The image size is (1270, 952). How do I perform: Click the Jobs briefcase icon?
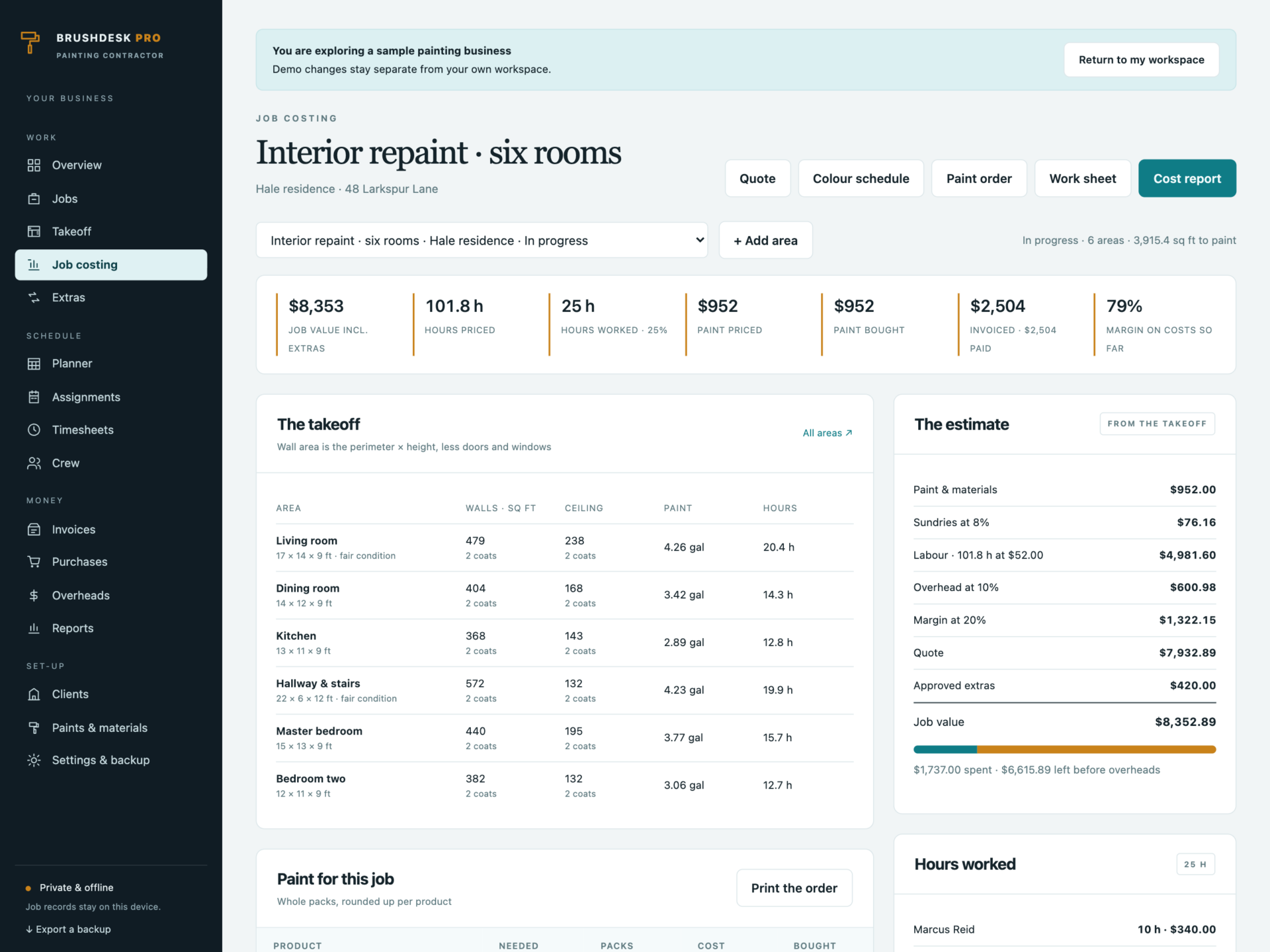pos(34,198)
